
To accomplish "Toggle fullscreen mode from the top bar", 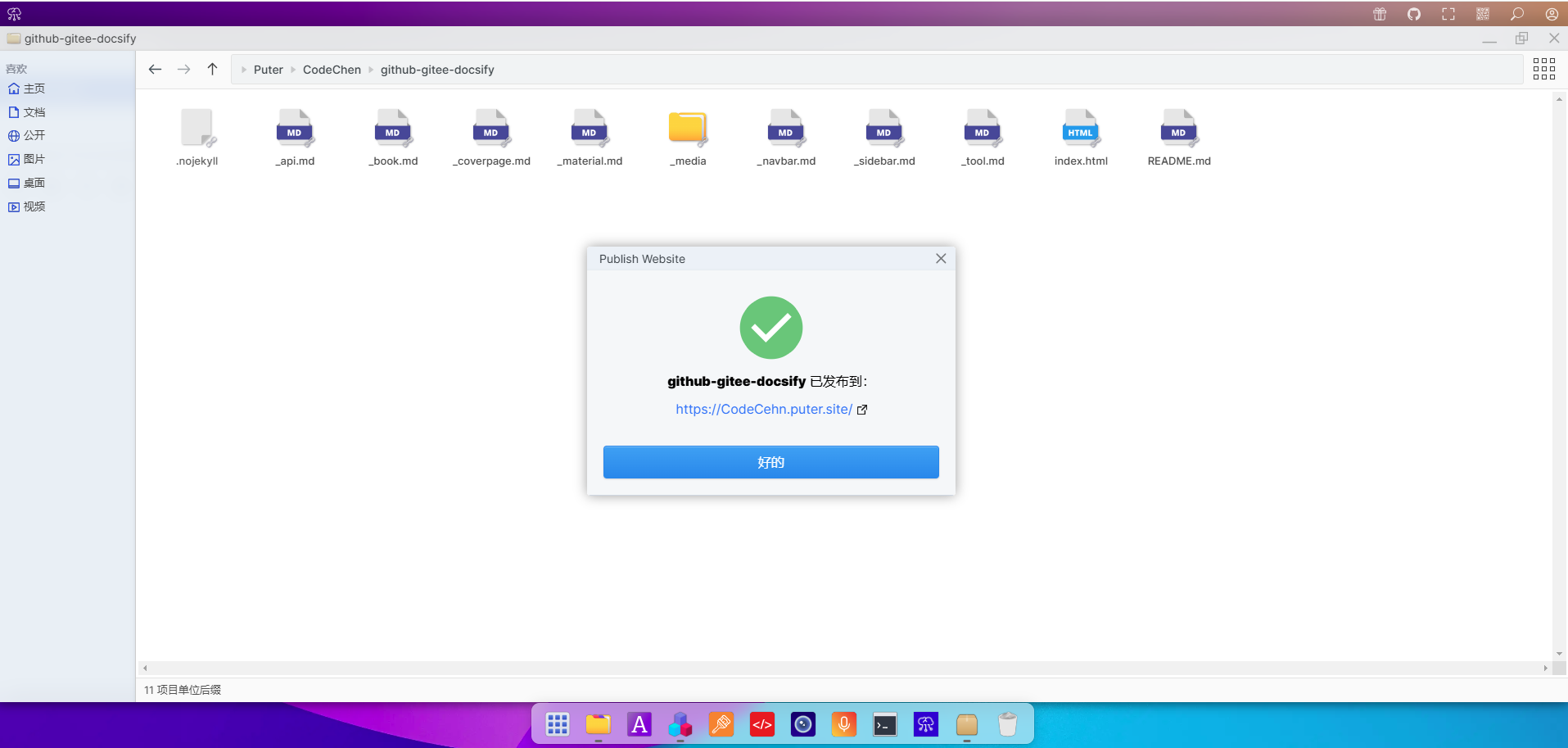I will coord(1448,14).
